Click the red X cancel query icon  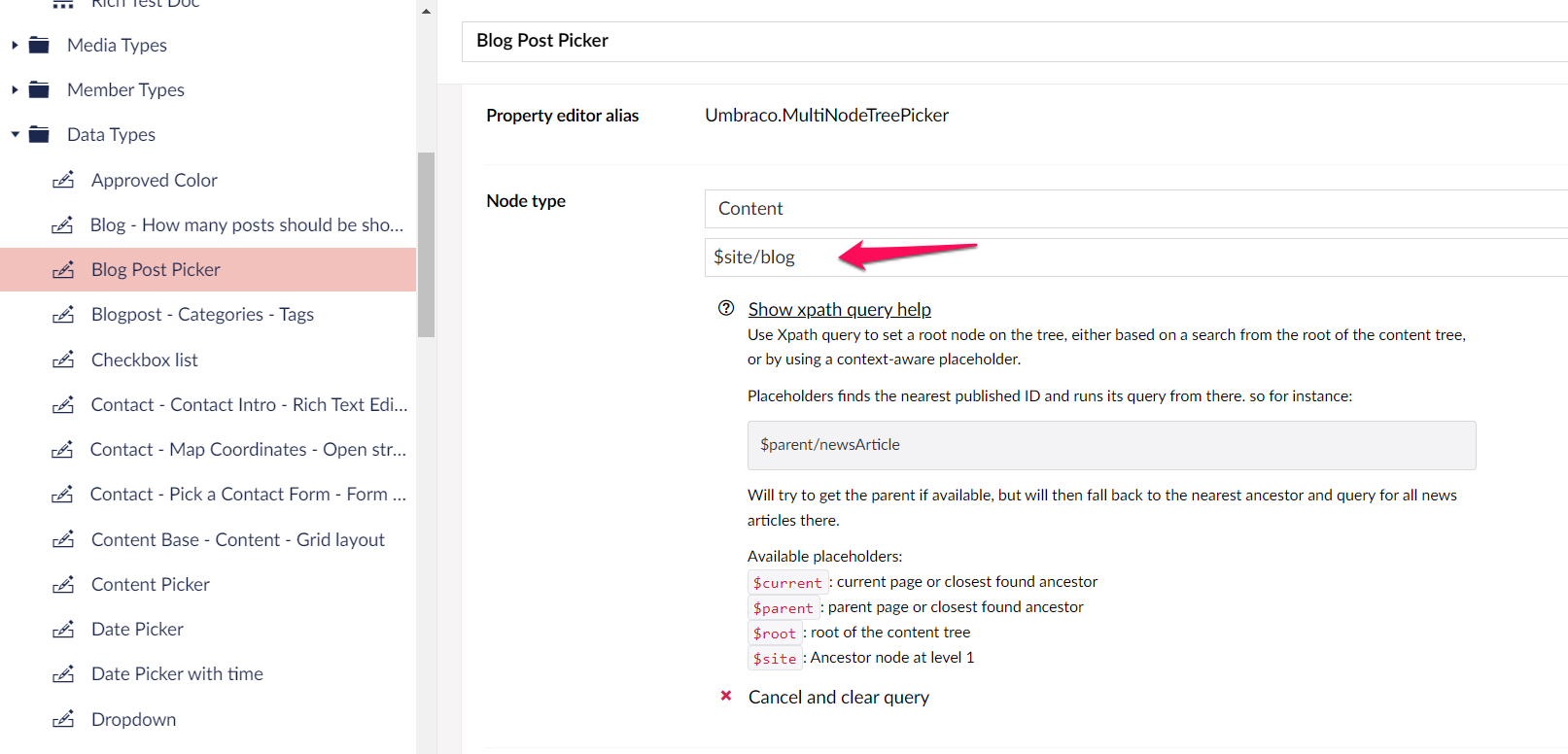pos(726,696)
